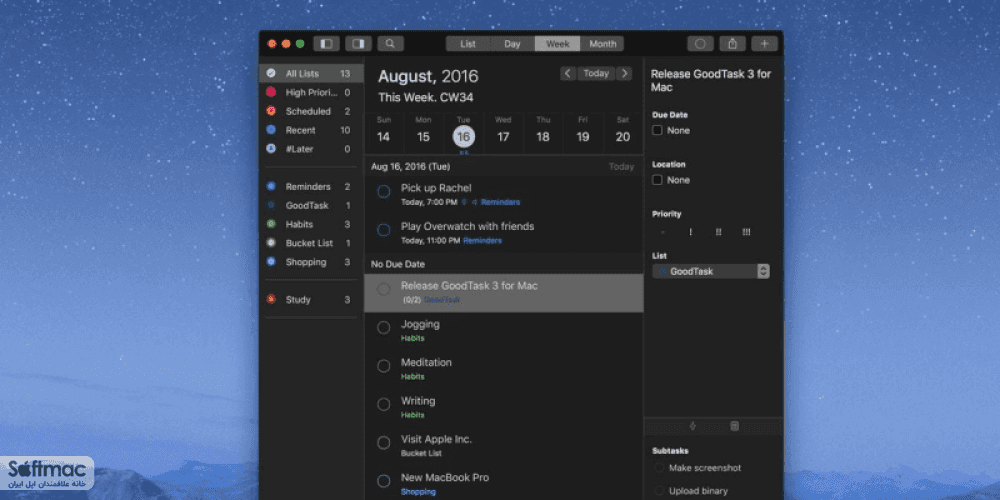1000x500 pixels.
Task: Click the task title Release GoodTask 3 in details
Action: (x=710, y=80)
